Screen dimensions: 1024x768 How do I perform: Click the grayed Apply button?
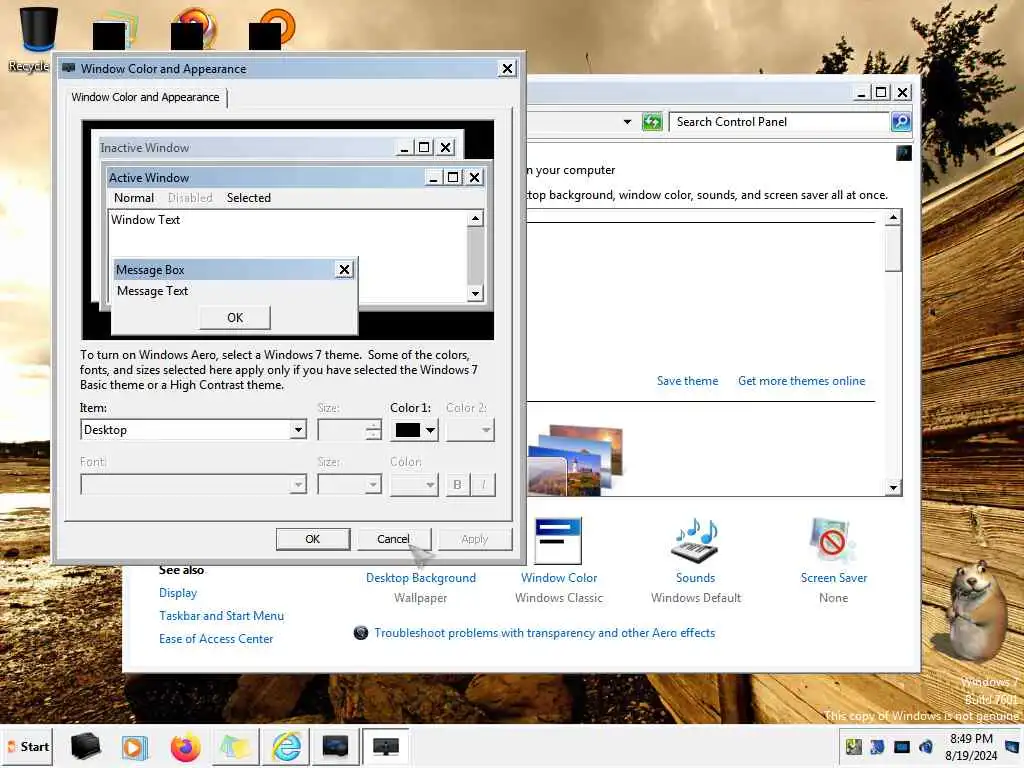[475, 539]
